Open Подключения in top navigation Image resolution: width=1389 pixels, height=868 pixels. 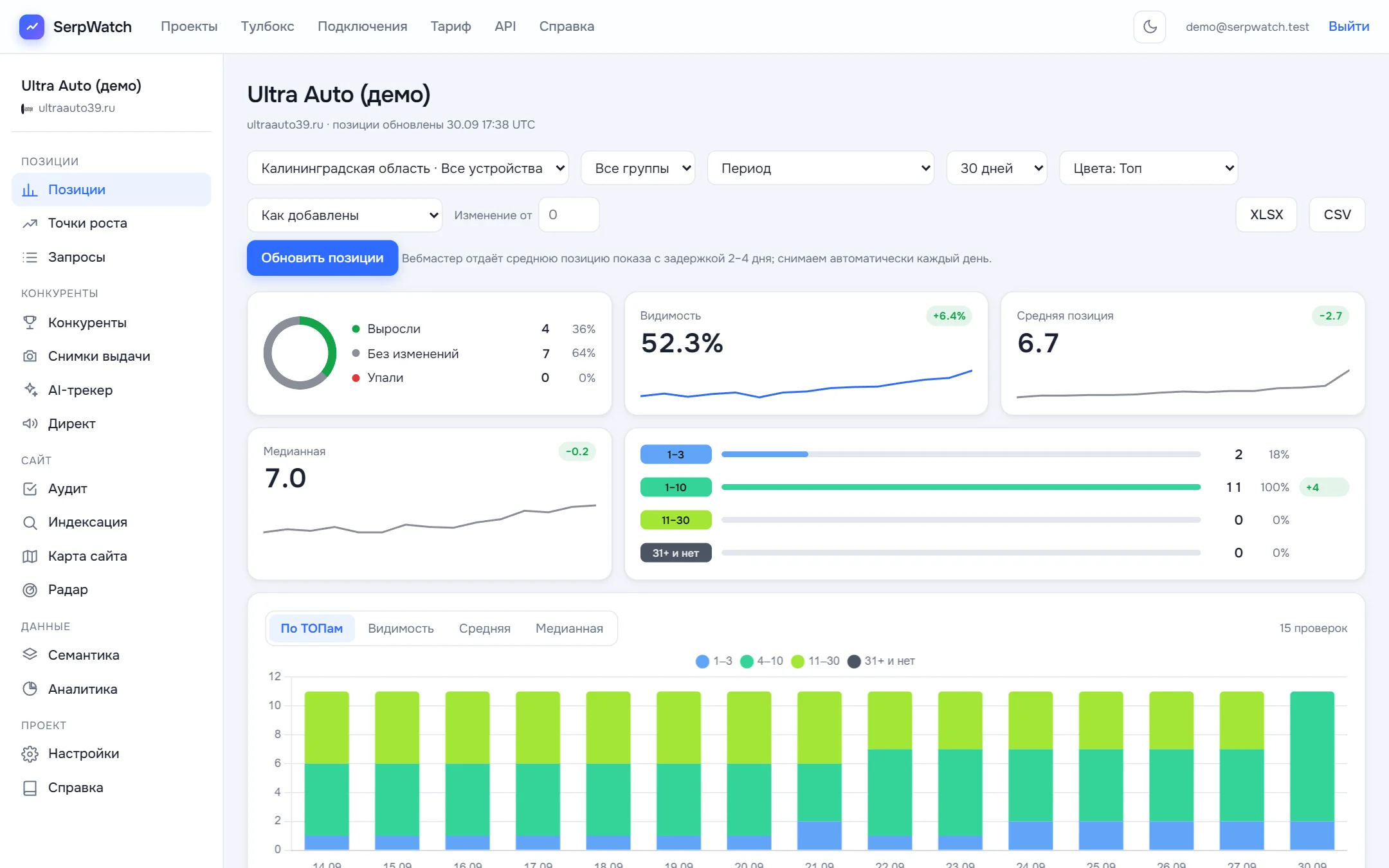[363, 26]
